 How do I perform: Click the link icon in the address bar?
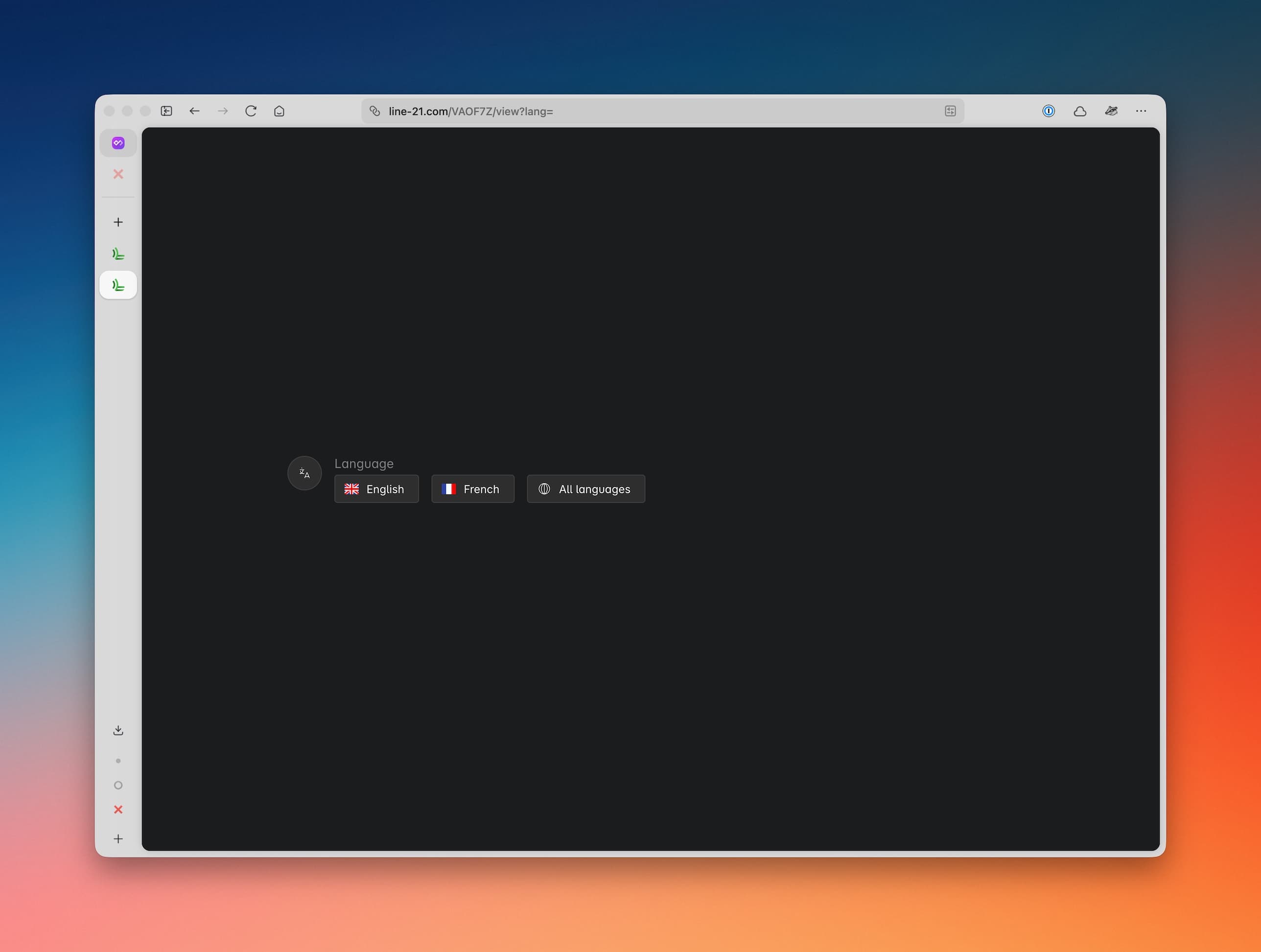(375, 111)
